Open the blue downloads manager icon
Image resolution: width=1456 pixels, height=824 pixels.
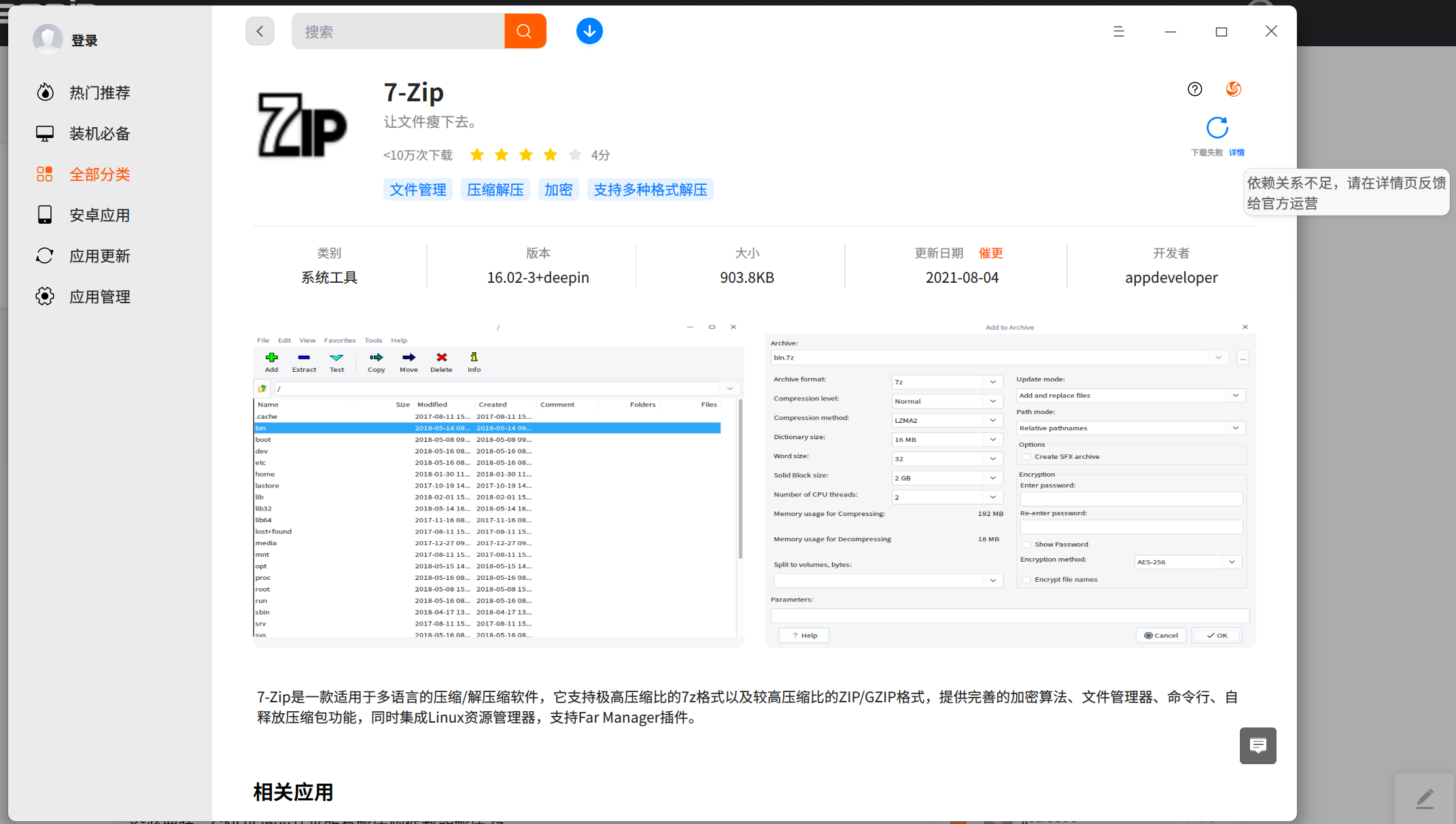click(x=589, y=31)
